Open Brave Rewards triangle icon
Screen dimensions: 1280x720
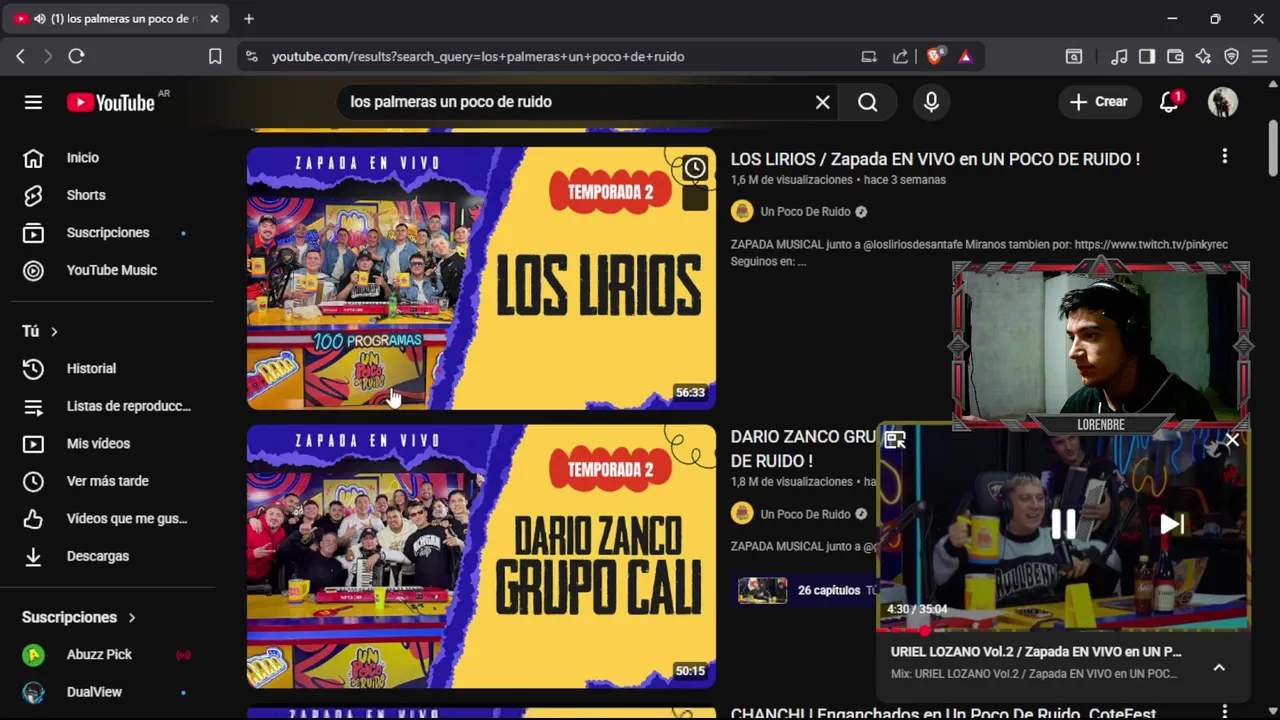[x=965, y=57]
